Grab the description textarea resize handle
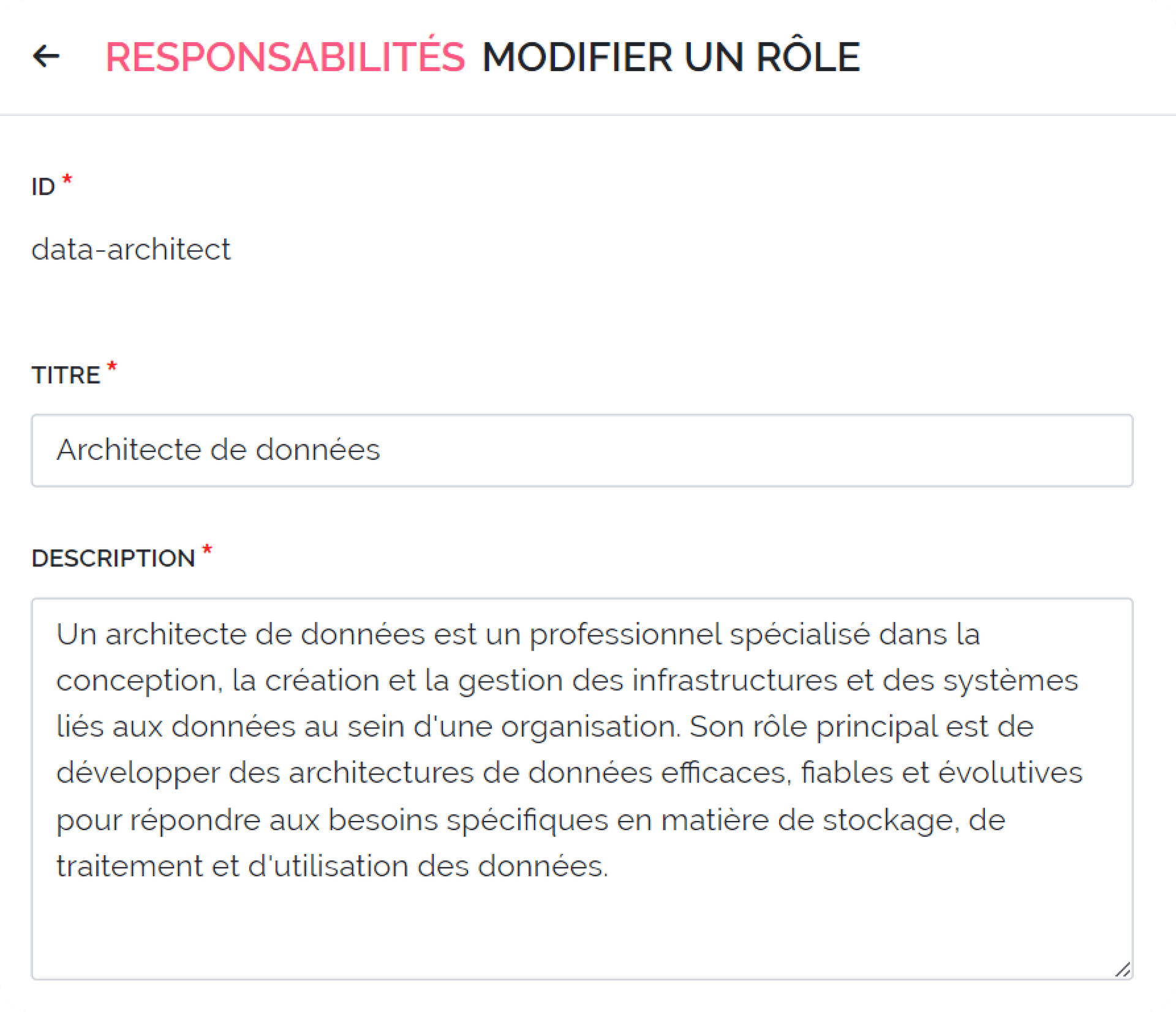 [1123, 970]
